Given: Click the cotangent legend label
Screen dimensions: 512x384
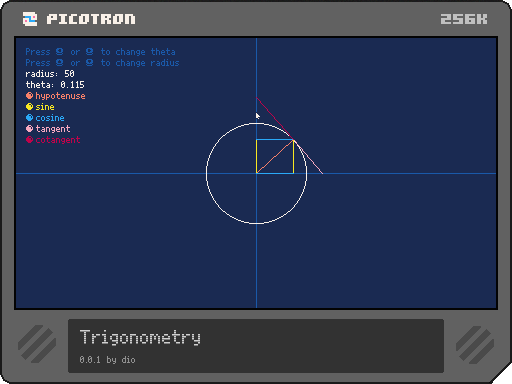Looking at the screenshot, I should click(58, 140).
